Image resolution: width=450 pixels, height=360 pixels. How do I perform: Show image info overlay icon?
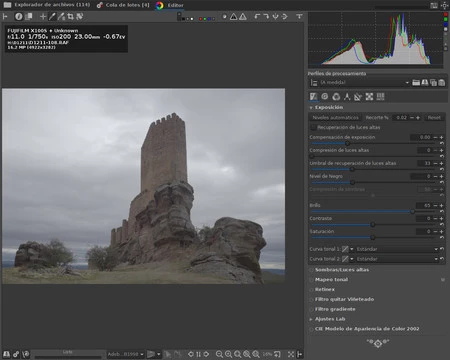[19, 16]
